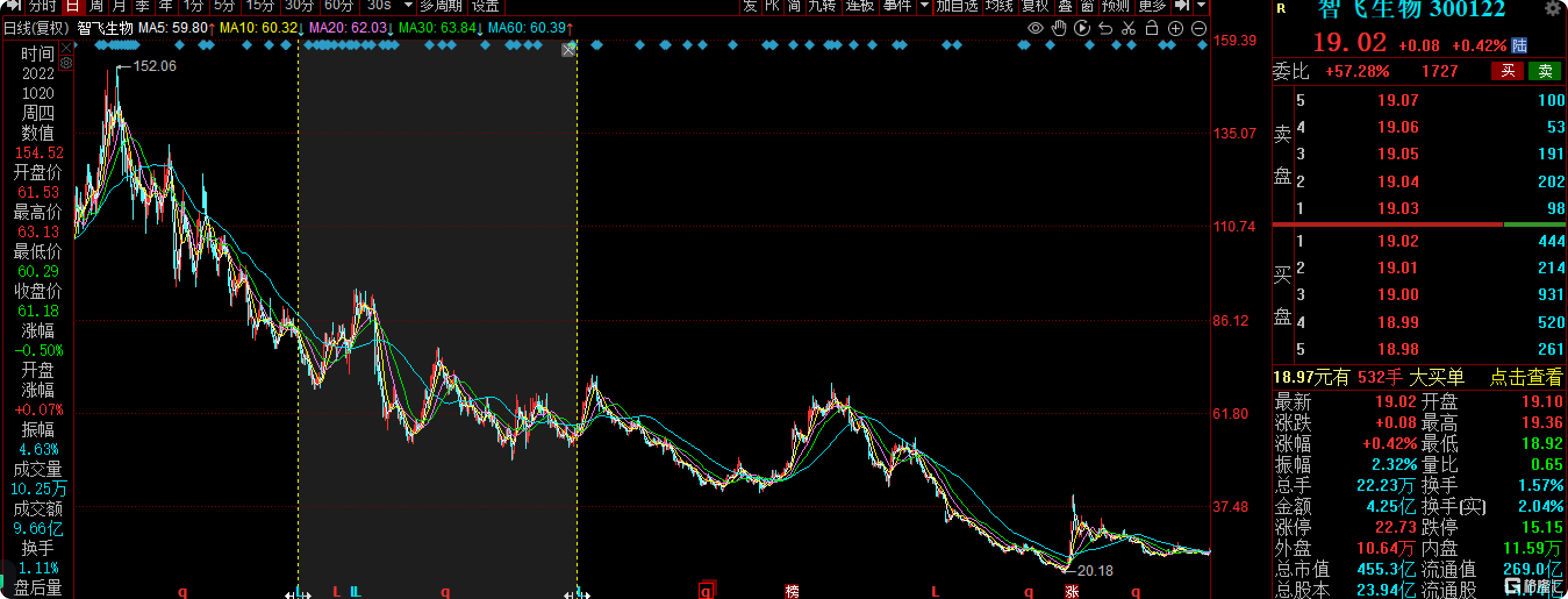The height and width of the screenshot is (599, 1568).
Task: Switch to 分时 intraday view
Action: (x=42, y=5)
